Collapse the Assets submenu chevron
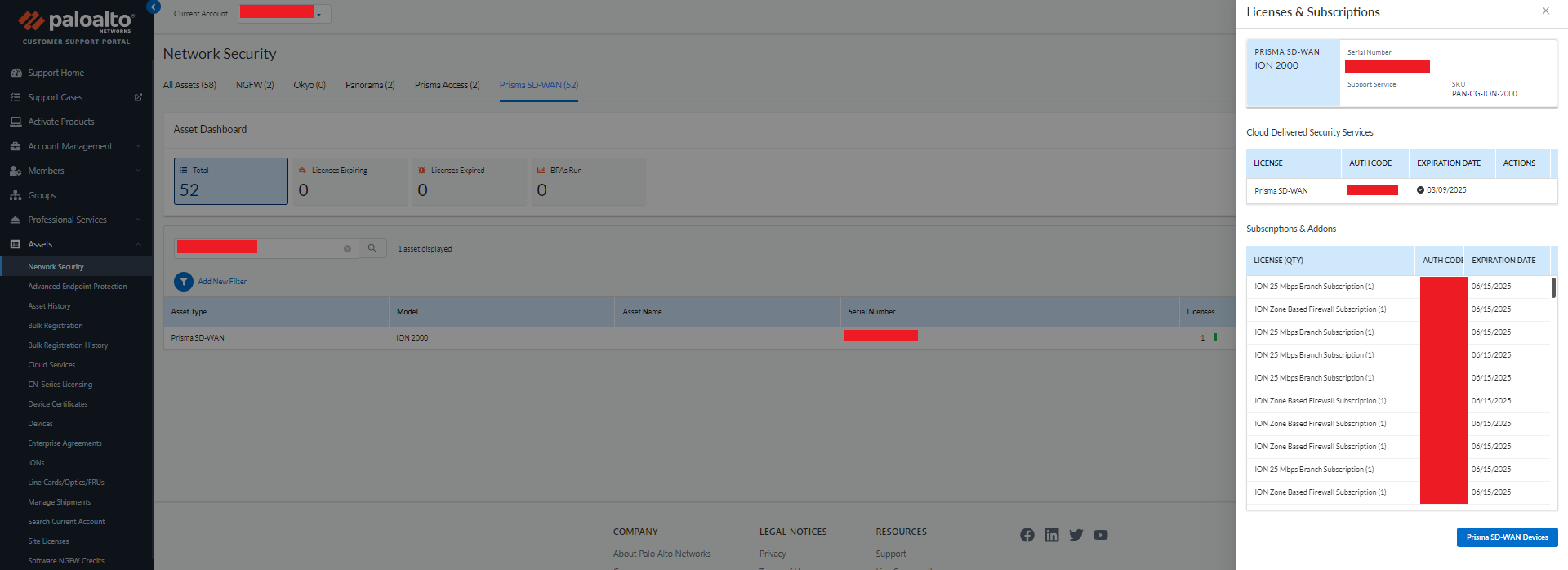The image size is (1568, 570). click(x=138, y=244)
